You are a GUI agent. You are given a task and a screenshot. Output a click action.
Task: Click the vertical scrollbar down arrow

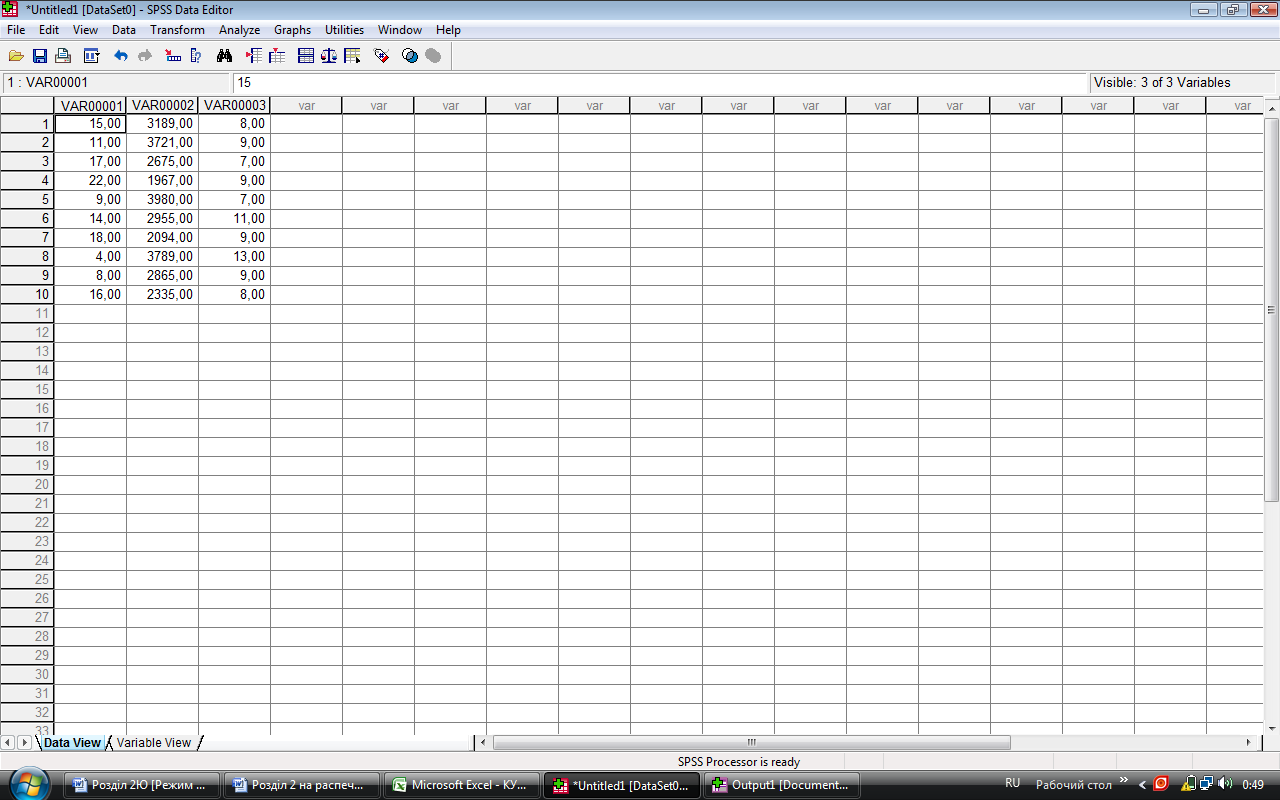click(x=1272, y=727)
